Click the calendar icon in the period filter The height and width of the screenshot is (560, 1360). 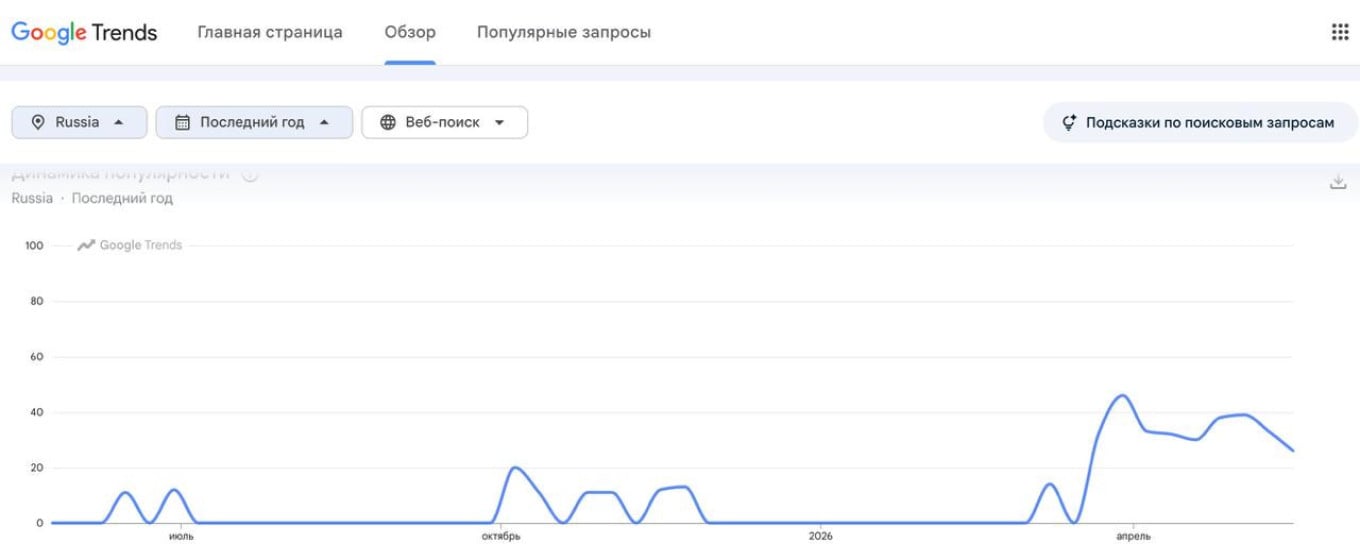pos(182,122)
